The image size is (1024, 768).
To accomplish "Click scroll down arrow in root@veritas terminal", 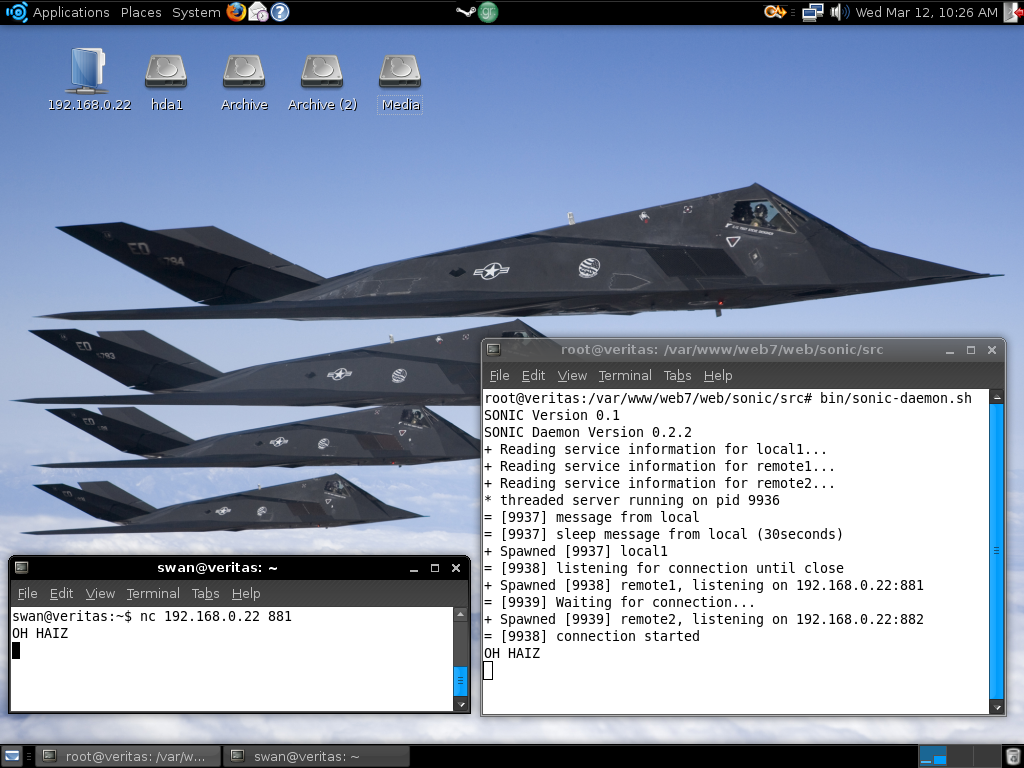I will click(996, 707).
